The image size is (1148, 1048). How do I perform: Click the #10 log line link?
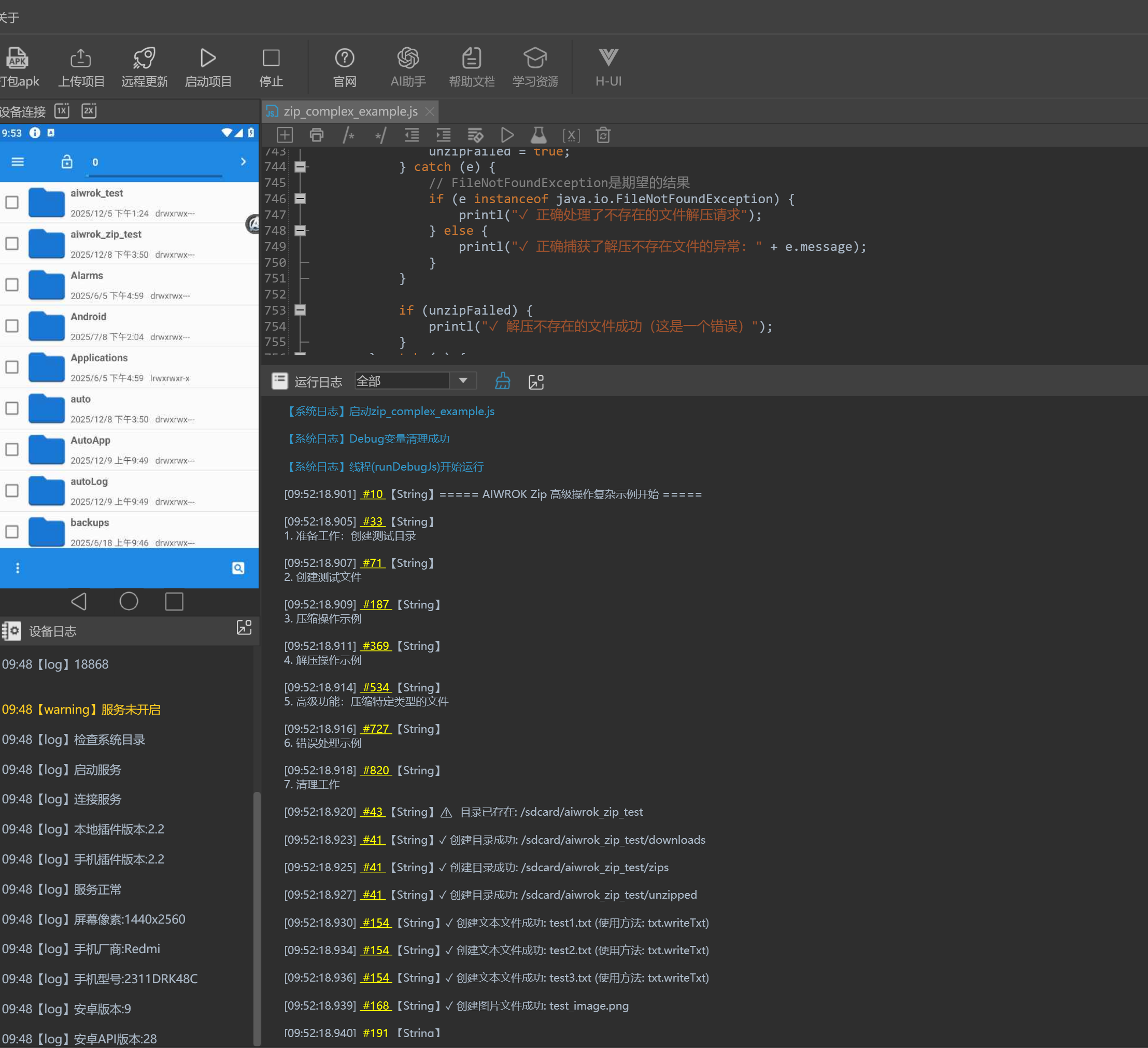click(373, 494)
